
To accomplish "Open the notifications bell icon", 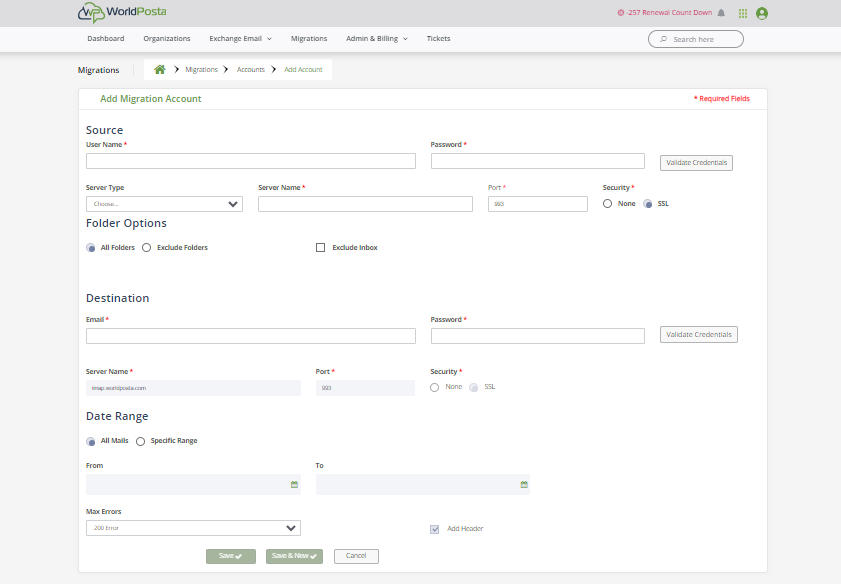I will (721, 13).
